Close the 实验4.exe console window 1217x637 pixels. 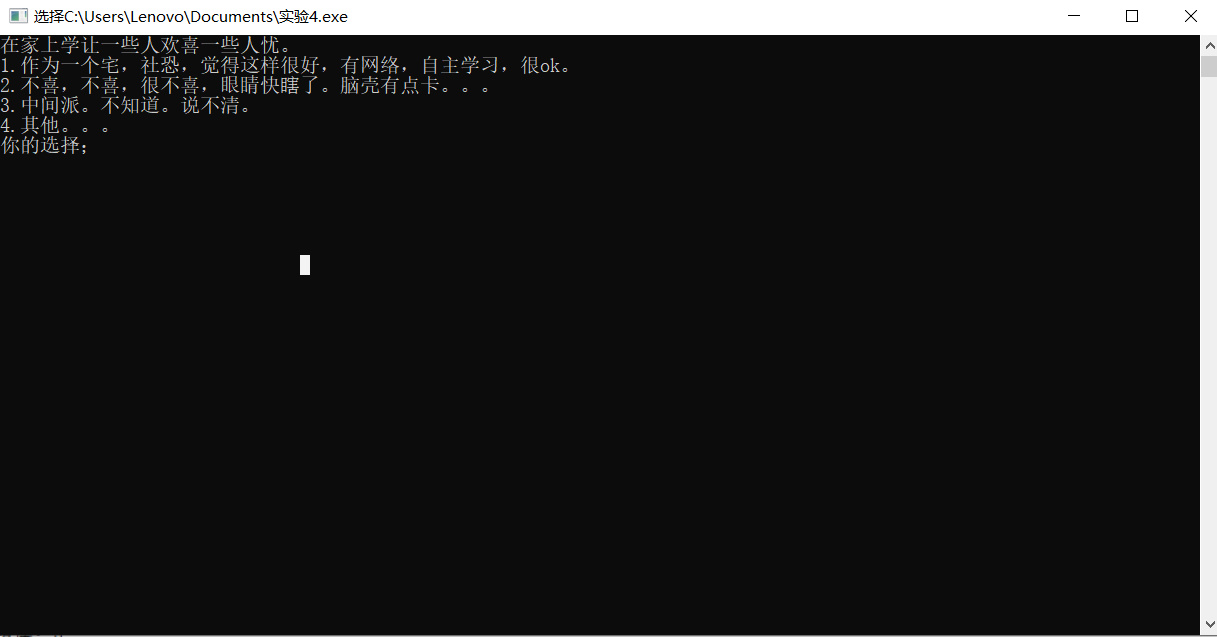point(1189,16)
